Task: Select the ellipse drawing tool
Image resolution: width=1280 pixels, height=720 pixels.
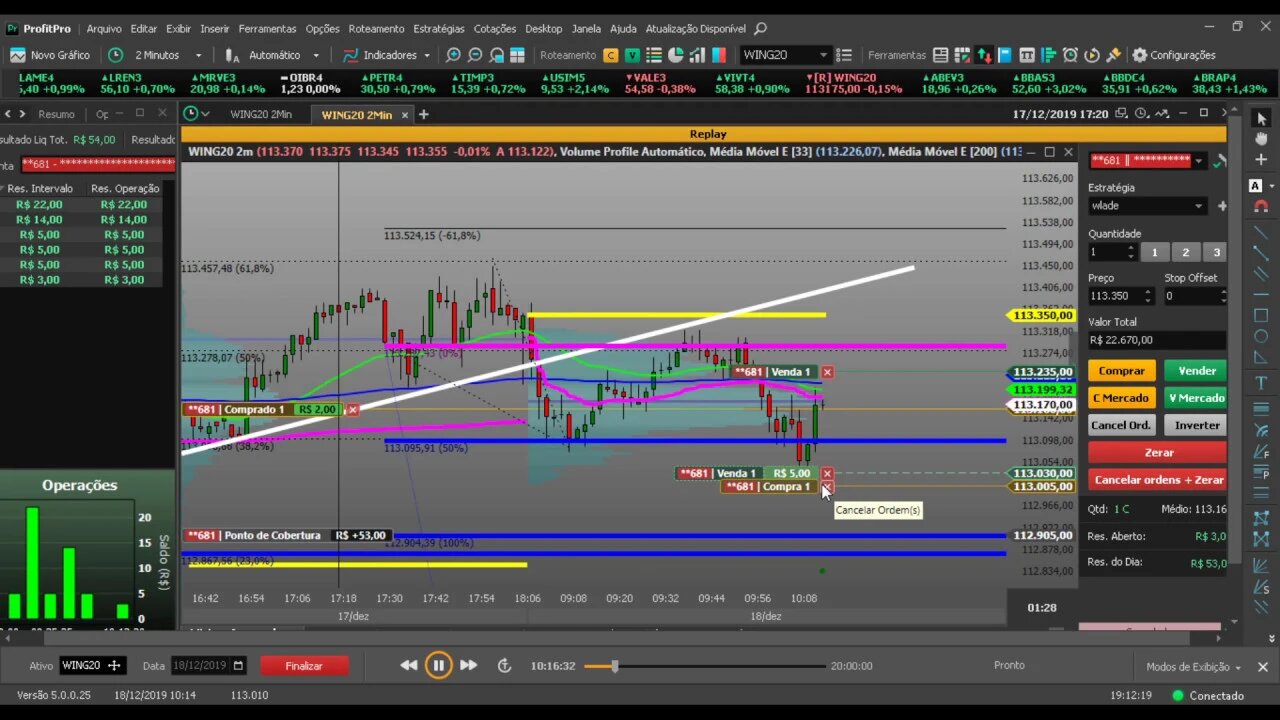Action: pyautogui.click(x=1261, y=337)
